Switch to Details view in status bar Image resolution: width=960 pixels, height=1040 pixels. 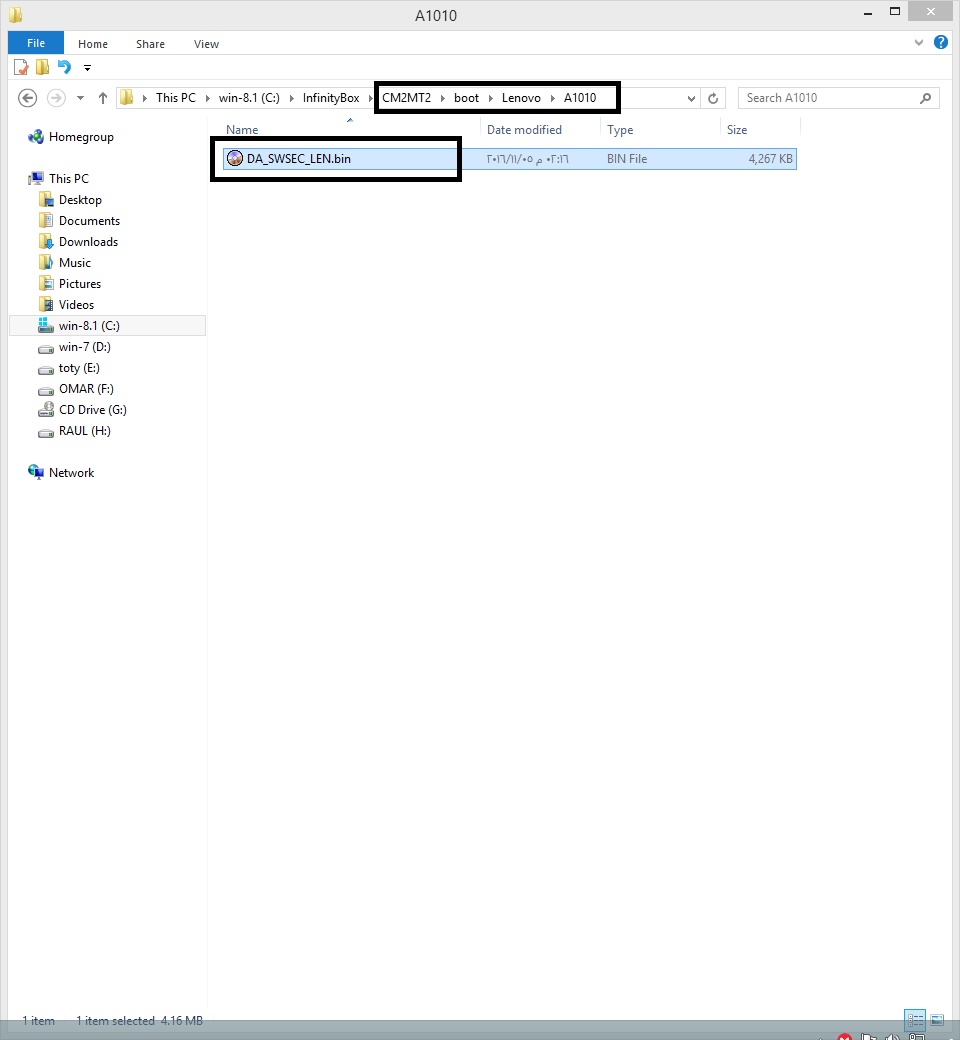pos(915,1019)
